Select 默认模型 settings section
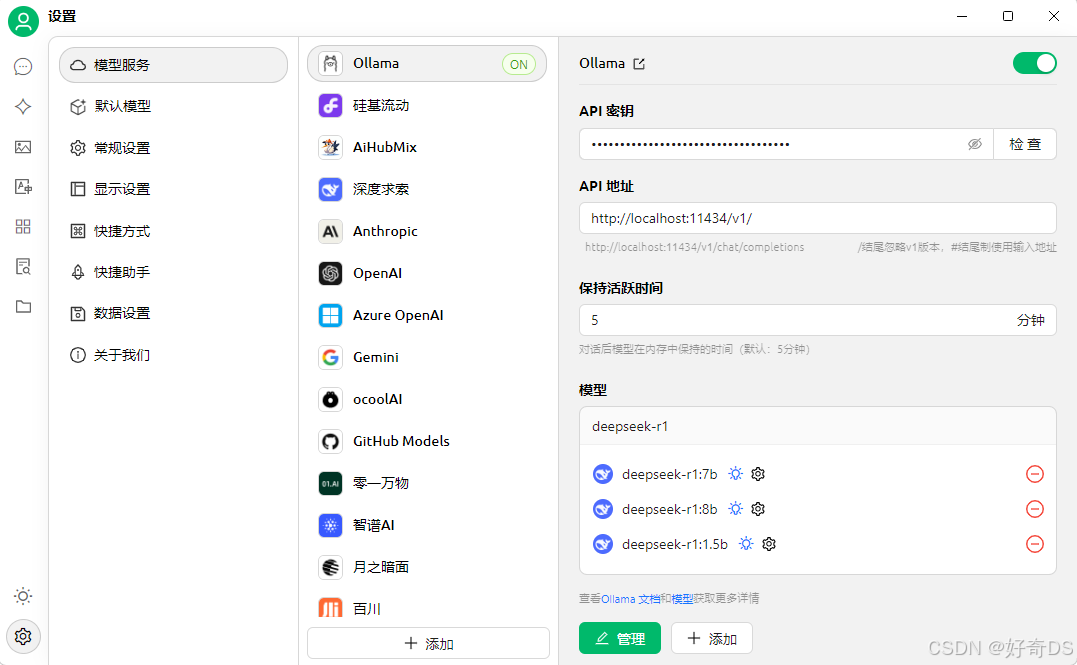This screenshot has width=1077, height=665. pyautogui.click(x=174, y=106)
